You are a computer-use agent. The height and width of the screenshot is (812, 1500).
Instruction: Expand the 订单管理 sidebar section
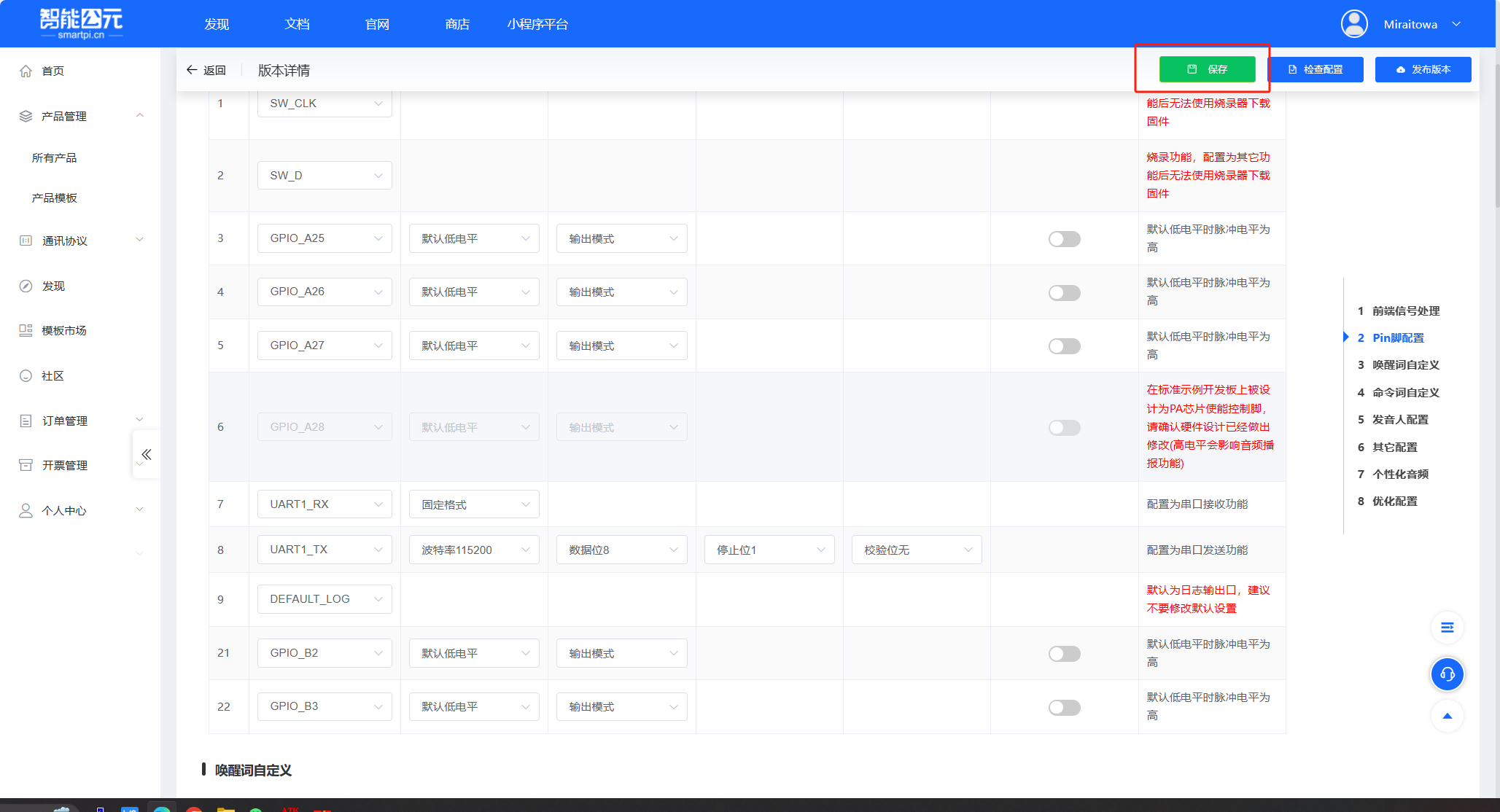pyautogui.click(x=140, y=420)
